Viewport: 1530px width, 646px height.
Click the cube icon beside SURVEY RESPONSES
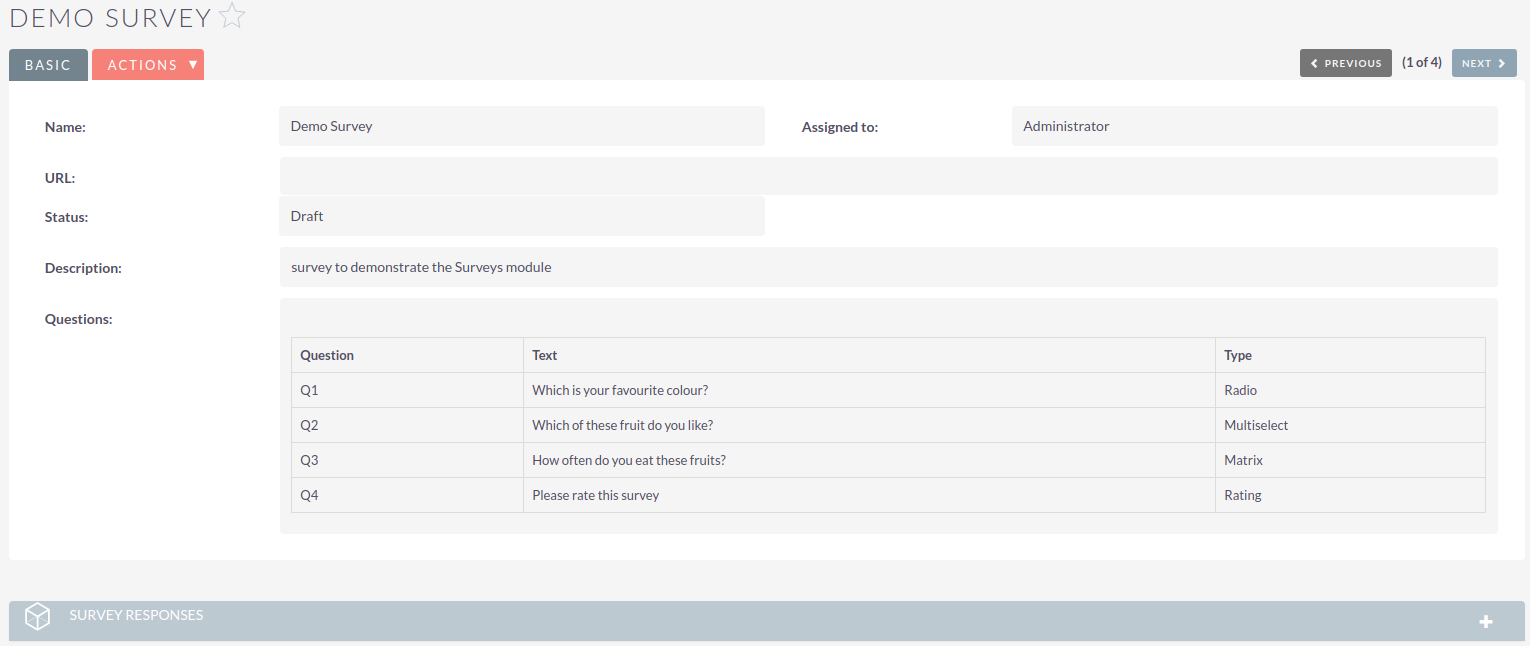click(37, 616)
